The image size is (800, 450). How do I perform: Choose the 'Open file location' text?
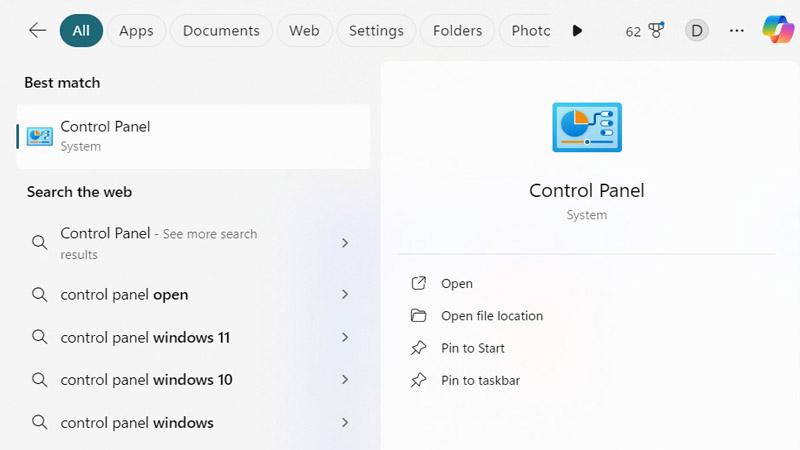pos(492,316)
